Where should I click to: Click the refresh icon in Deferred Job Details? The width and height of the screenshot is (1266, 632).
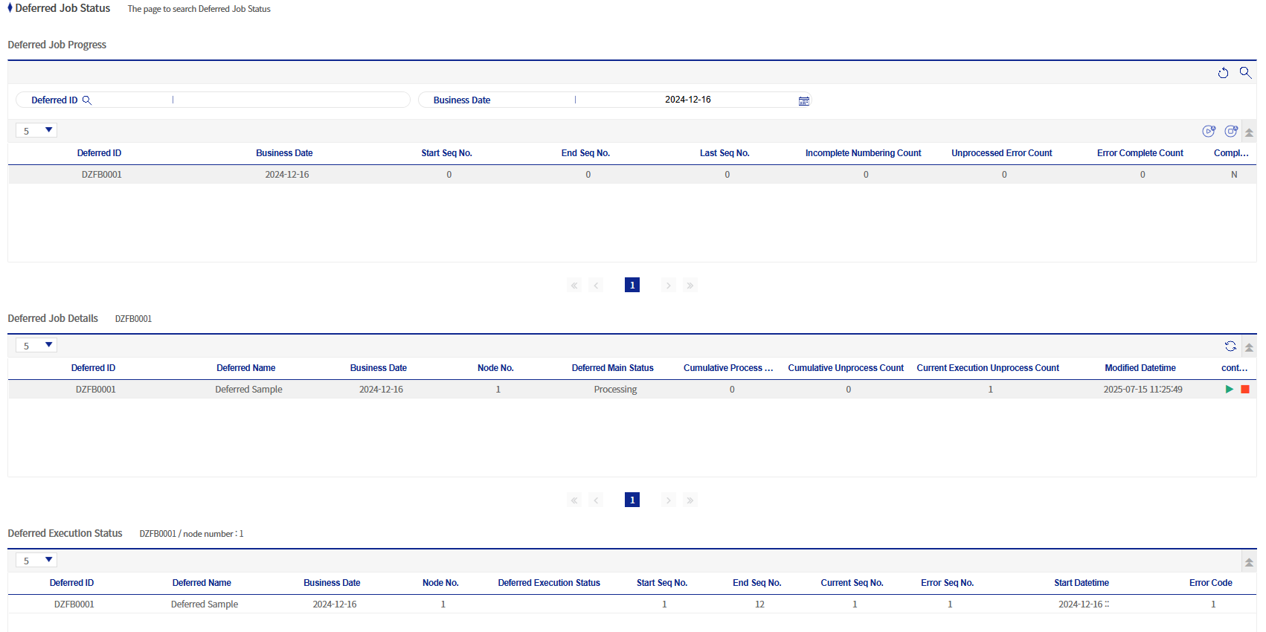(1231, 346)
